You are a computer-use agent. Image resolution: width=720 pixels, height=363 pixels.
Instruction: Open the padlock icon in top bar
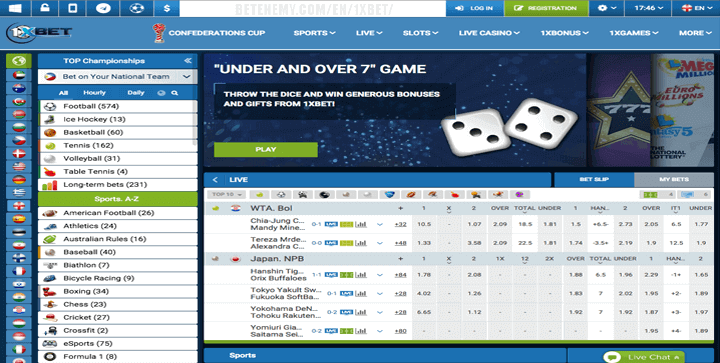45,8
